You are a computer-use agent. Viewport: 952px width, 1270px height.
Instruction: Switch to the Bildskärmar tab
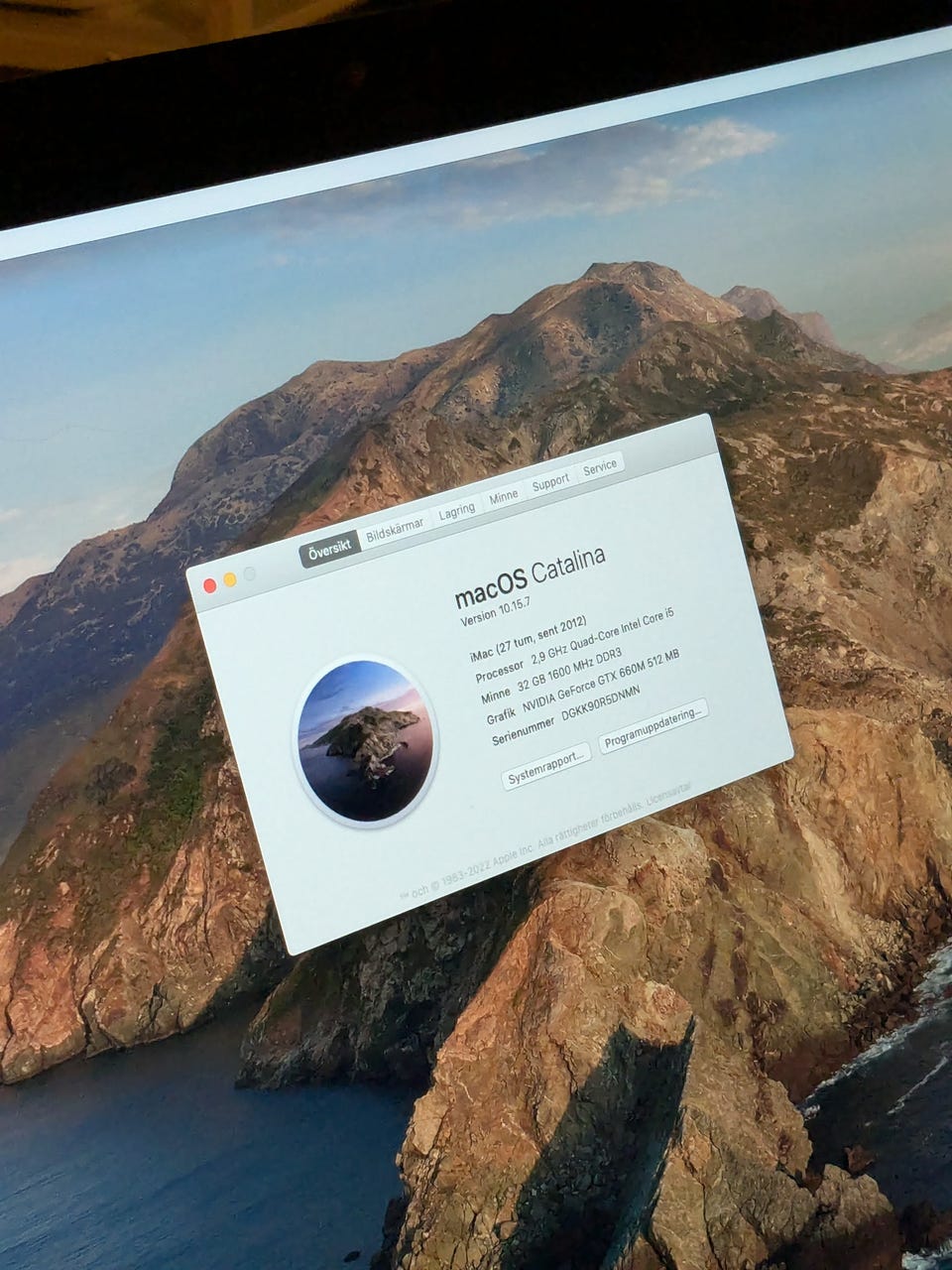point(395,531)
